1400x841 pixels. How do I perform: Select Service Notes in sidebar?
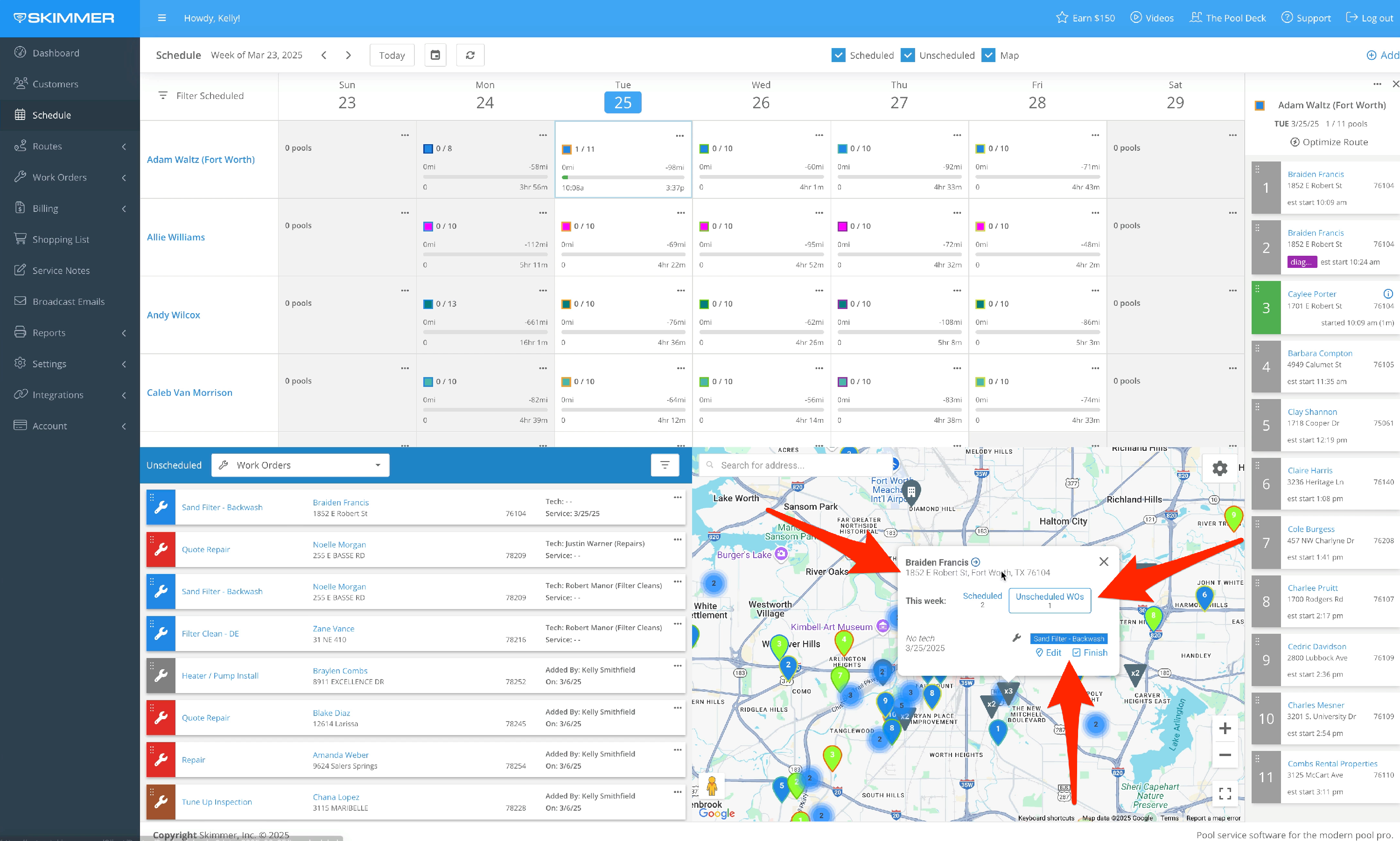point(61,270)
